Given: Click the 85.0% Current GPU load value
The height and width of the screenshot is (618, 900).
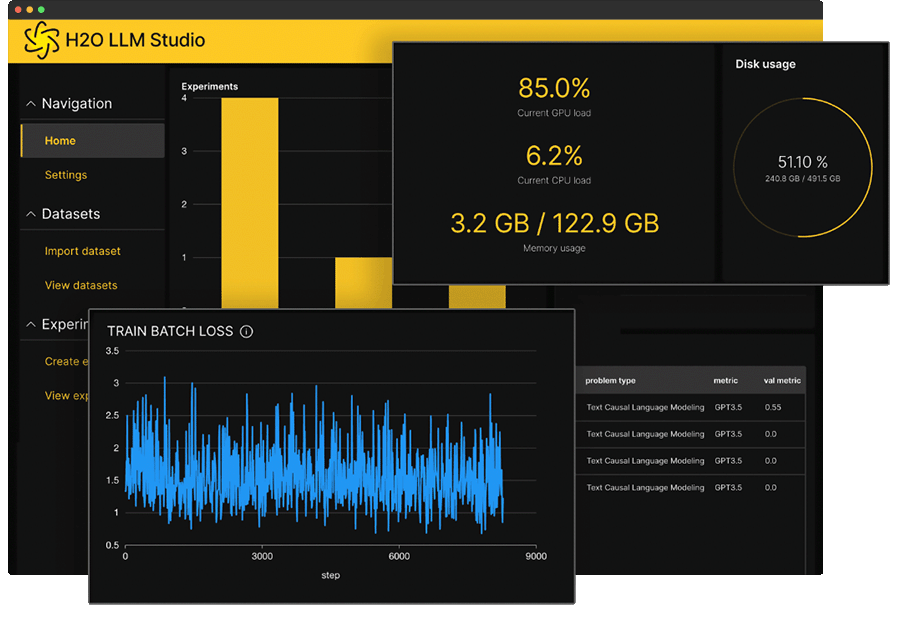Looking at the screenshot, I should click(554, 87).
